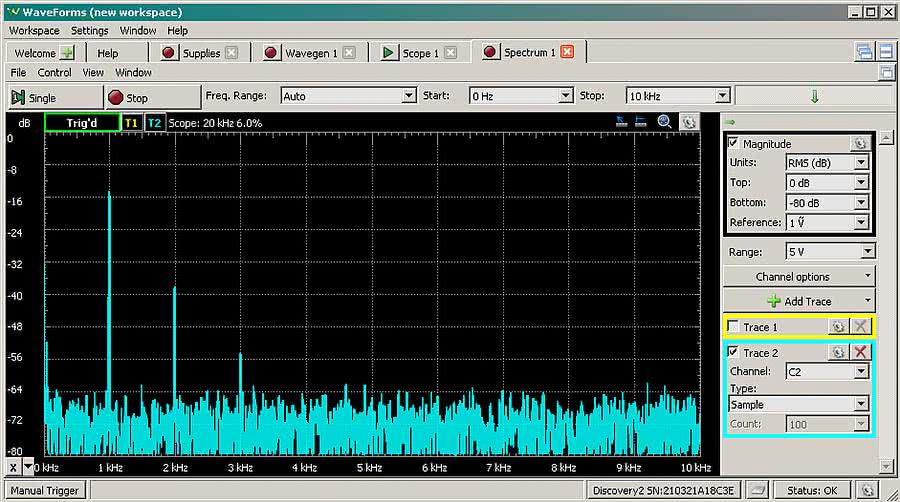Open plot settings gear above the spectrum
The width and height of the screenshot is (900, 502).
[689, 122]
